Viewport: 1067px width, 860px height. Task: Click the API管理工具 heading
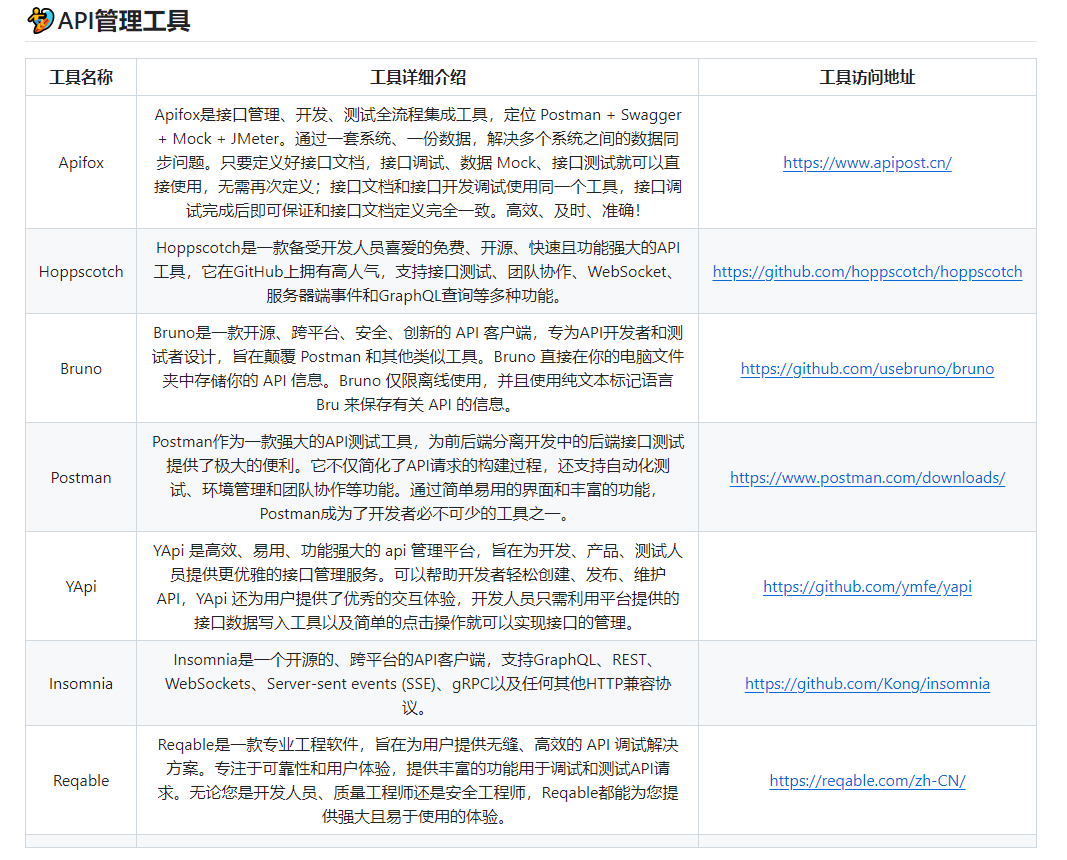click(x=124, y=21)
